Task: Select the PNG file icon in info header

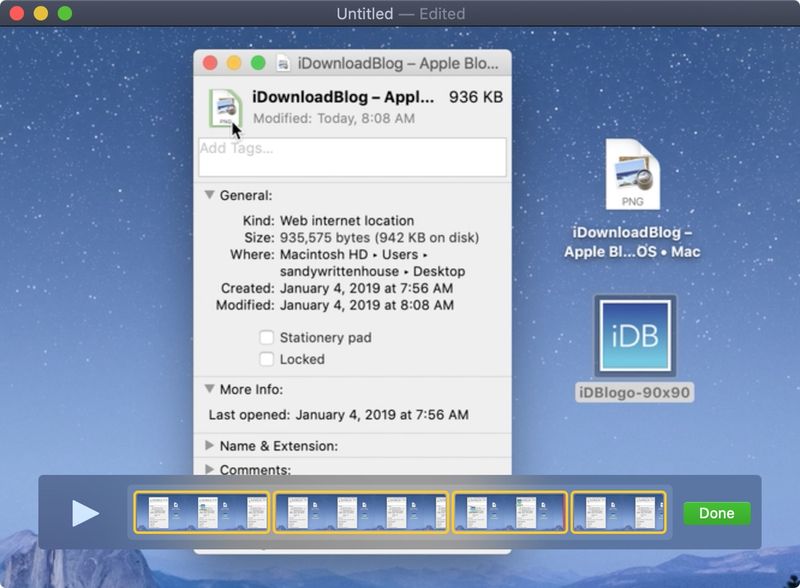Action: (225, 108)
